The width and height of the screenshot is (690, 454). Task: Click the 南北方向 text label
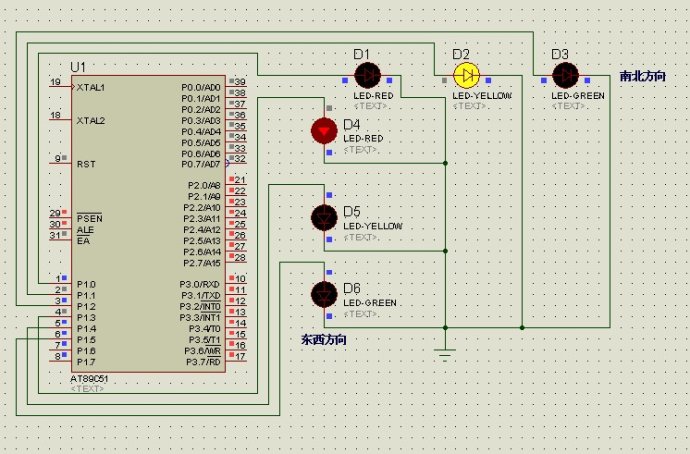coord(642,77)
